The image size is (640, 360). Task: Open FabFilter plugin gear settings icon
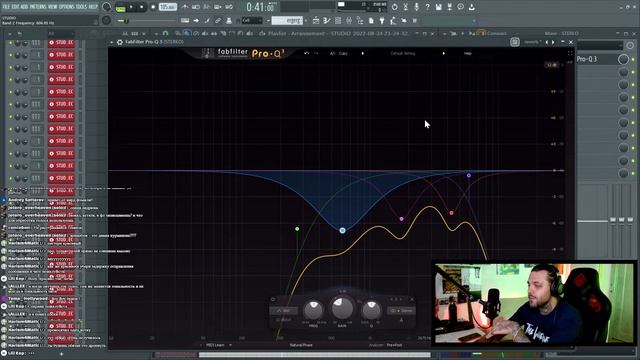(120, 42)
